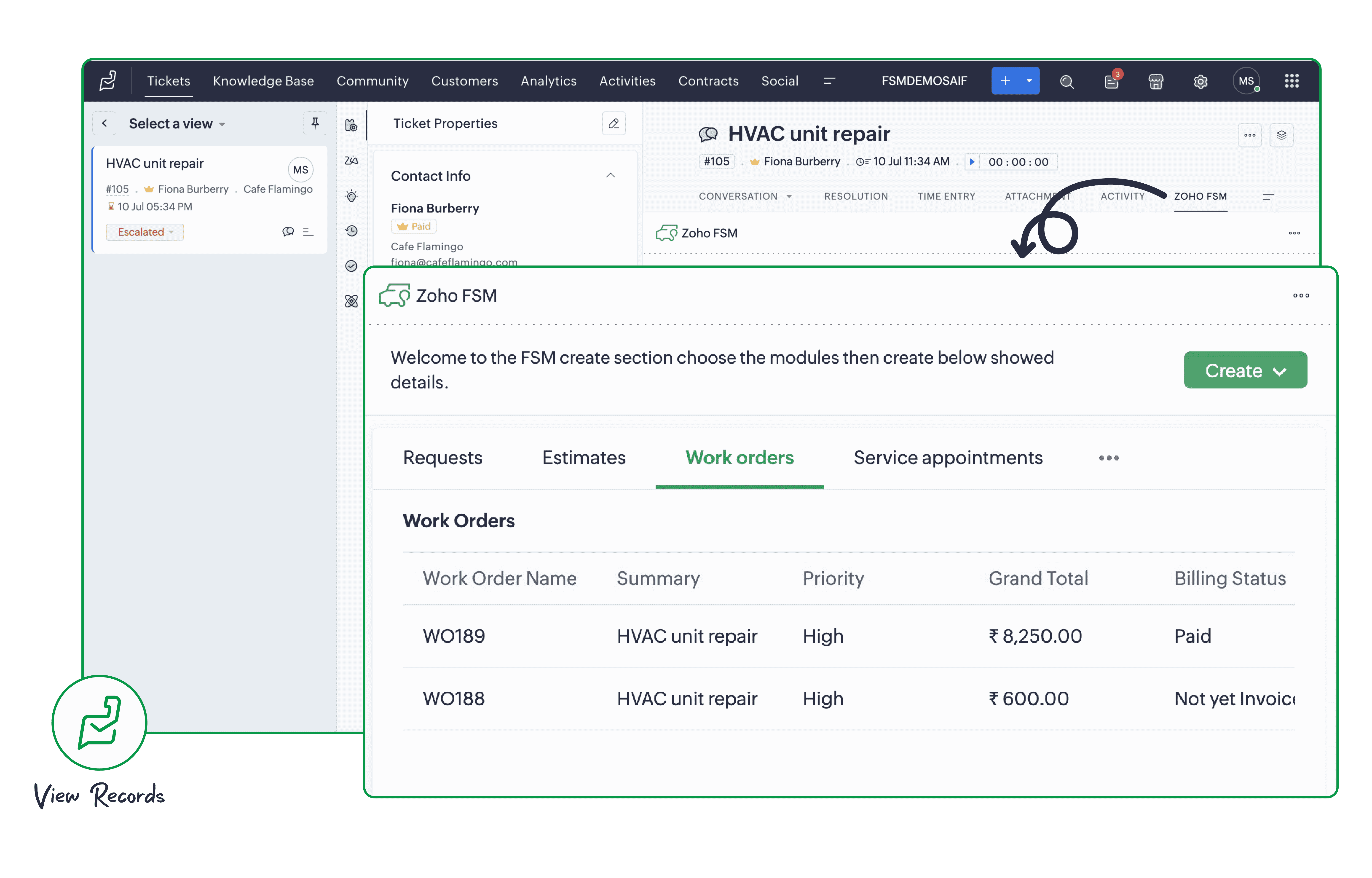Open the approvals checkmark sidebar icon
This screenshot has height=878, width=1372.
tap(352, 266)
